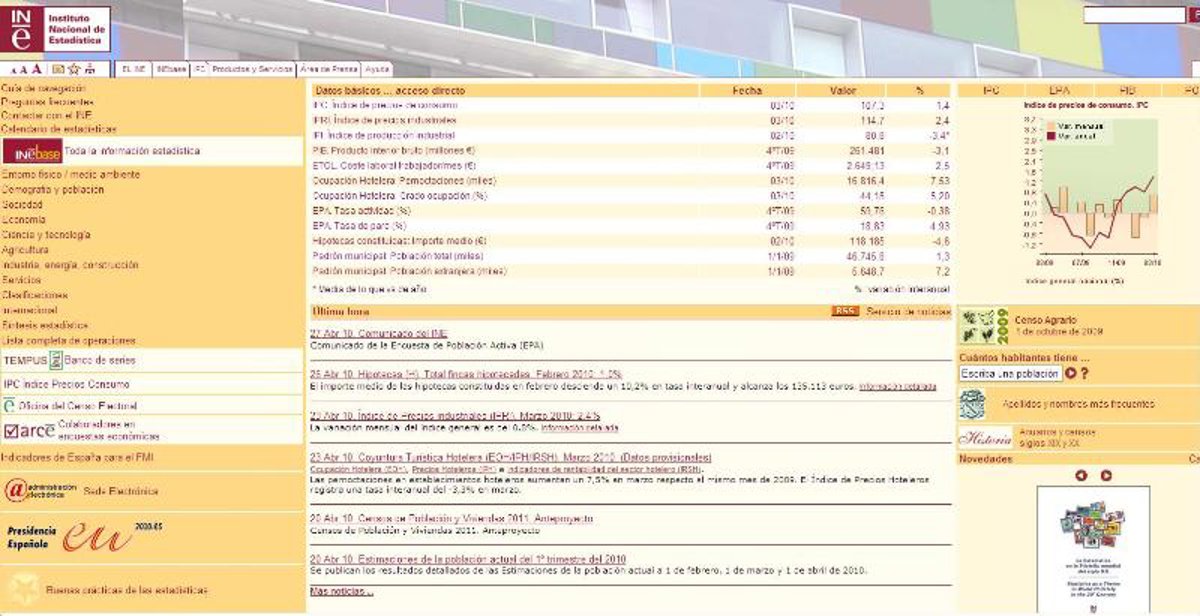Screen dimensions: 1200x616
Task: Open the site map icon
Action: [x=90, y=69]
